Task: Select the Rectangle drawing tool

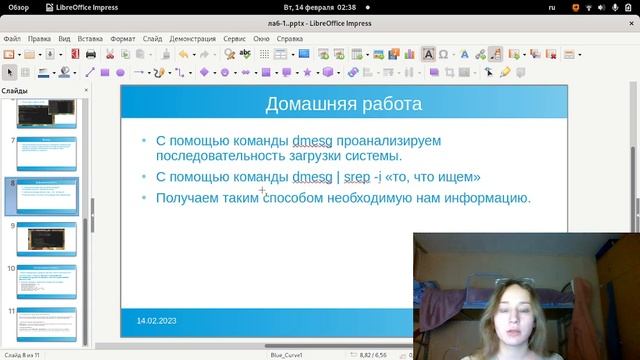Action: [x=105, y=73]
